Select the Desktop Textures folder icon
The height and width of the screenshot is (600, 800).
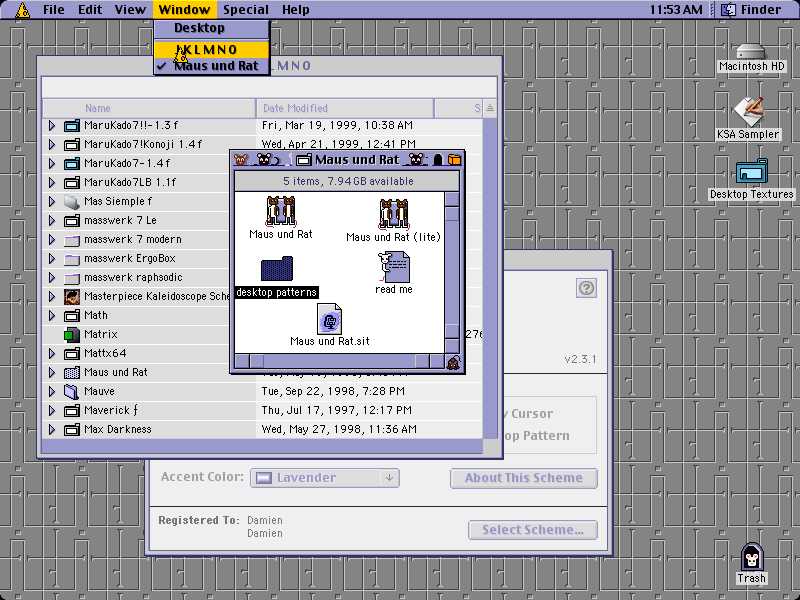(752, 172)
